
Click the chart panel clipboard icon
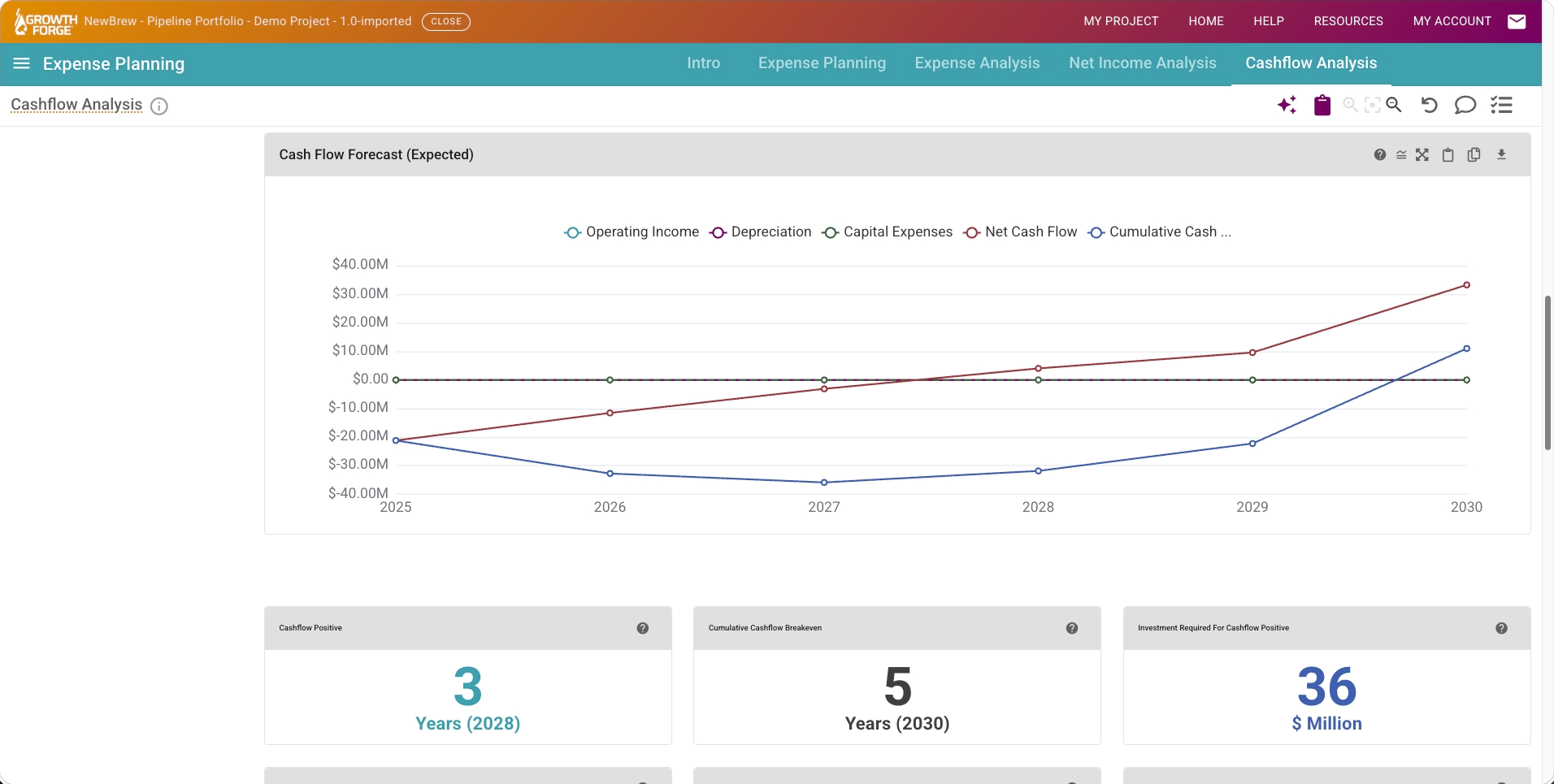pyautogui.click(x=1448, y=154)
